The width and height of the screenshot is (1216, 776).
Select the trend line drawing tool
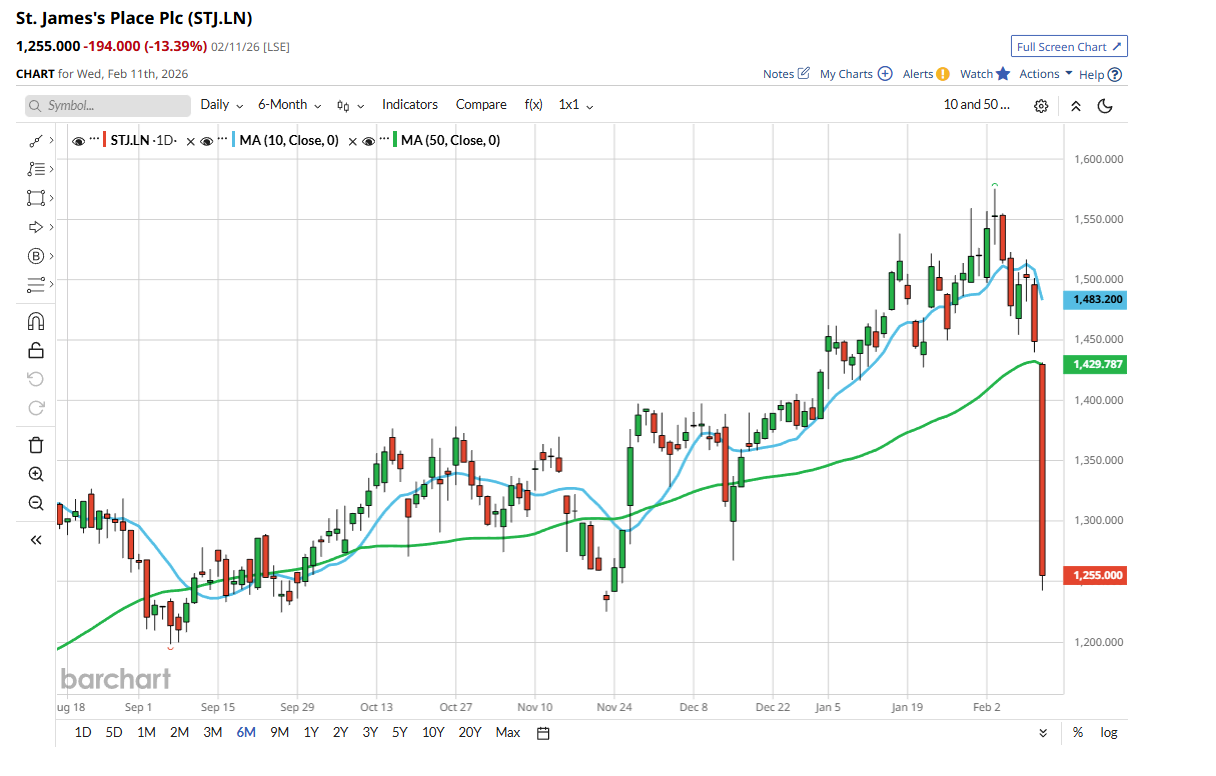(36, 141)
